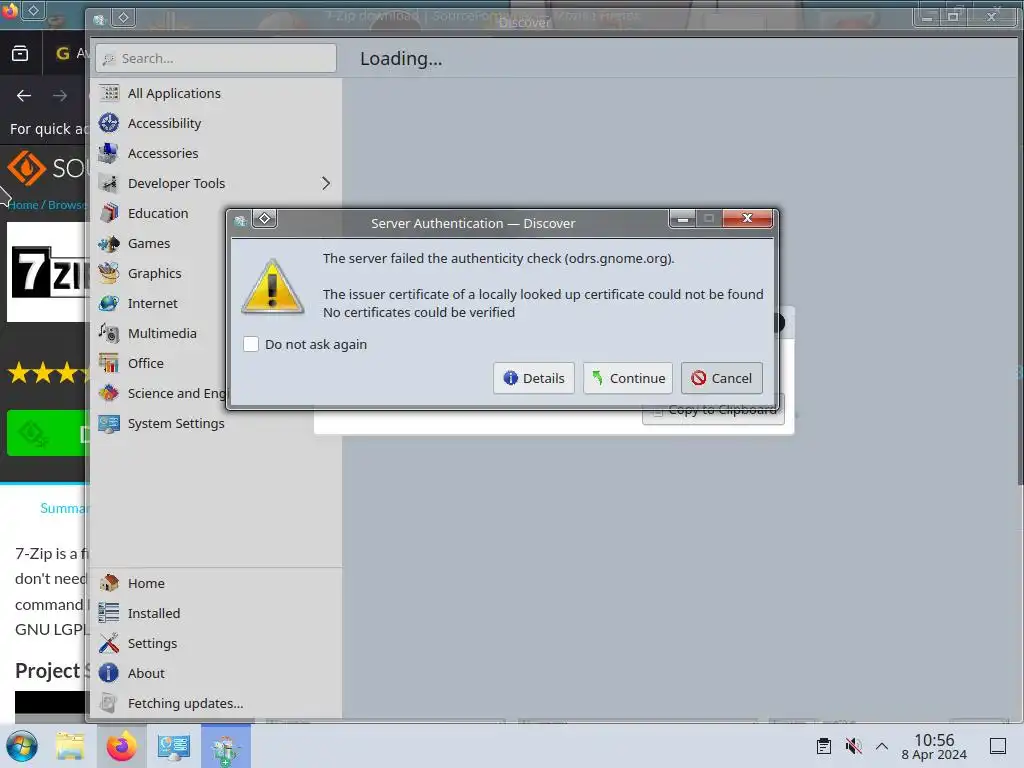The image size is (1024, 768).
Task: Open the start menu launcher
Action: point(22,746)
